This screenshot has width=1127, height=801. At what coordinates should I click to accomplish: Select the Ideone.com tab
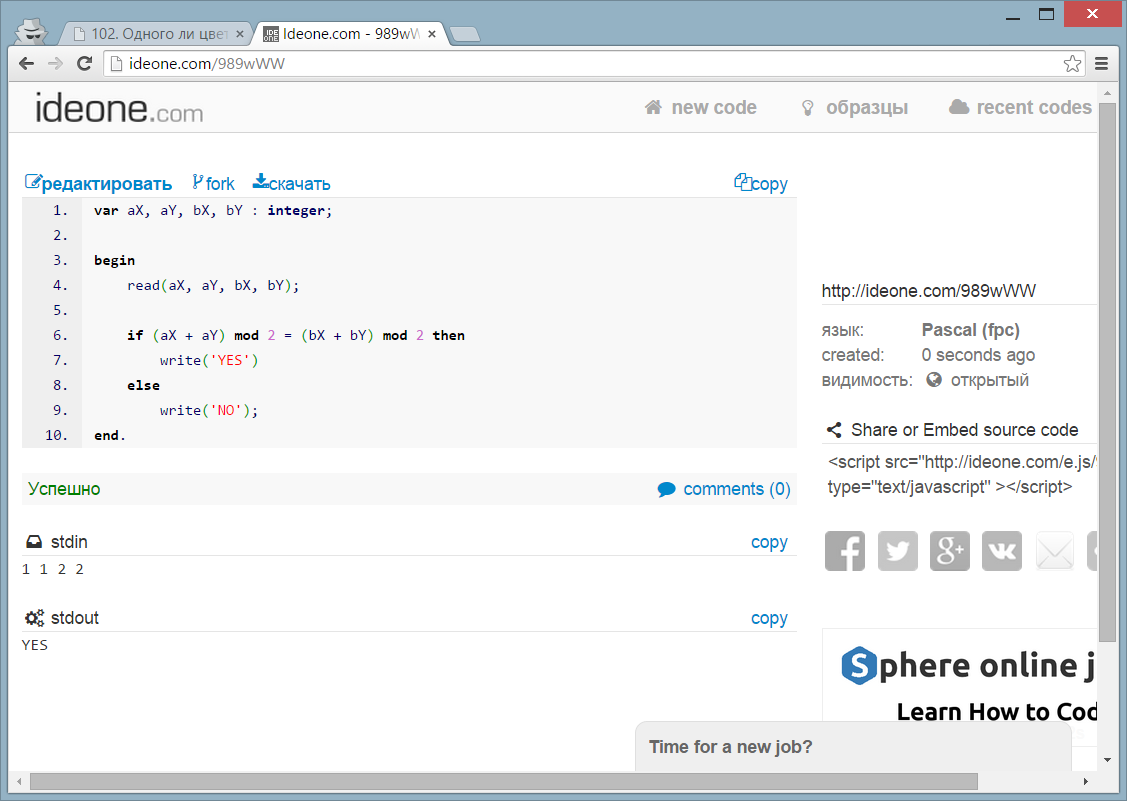click(x=350, y=34)
